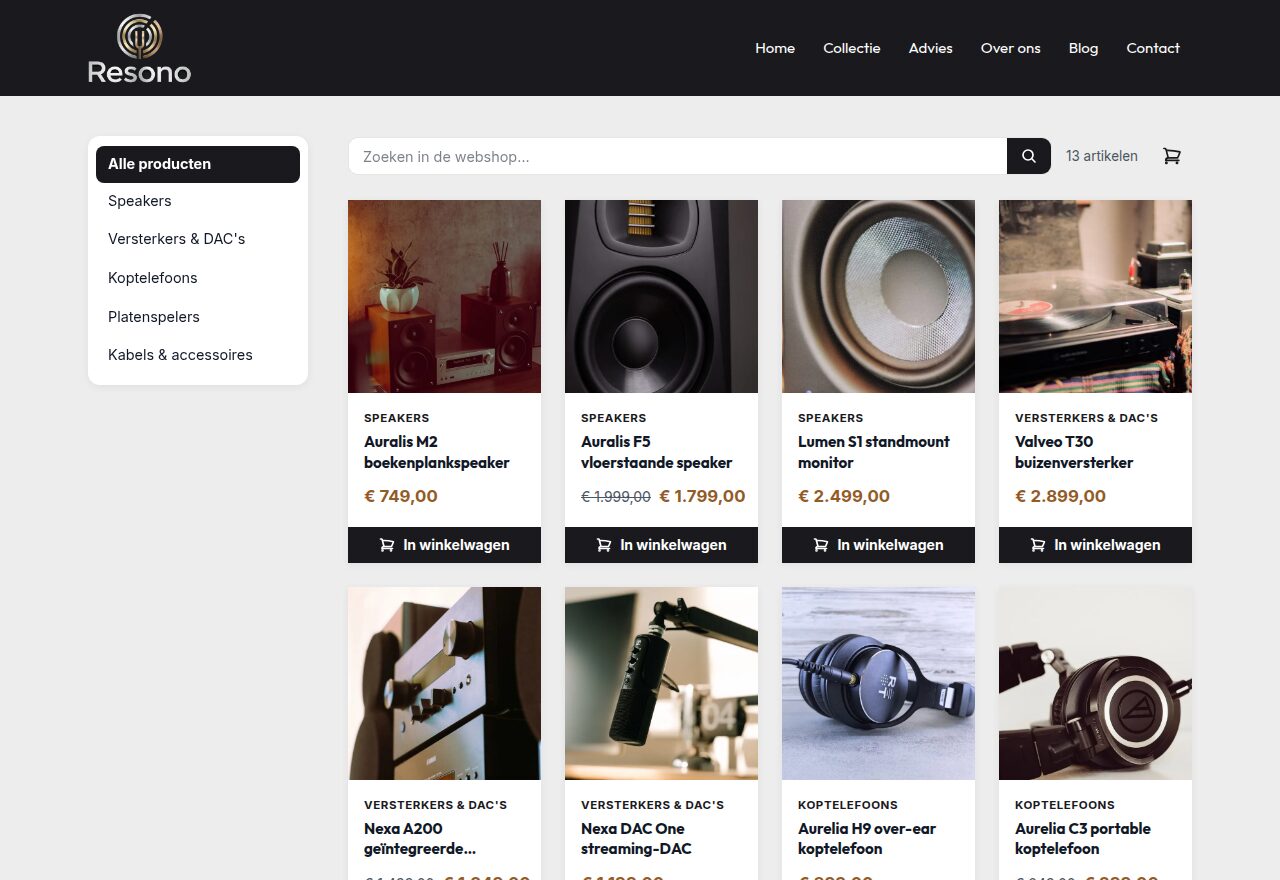The image size is (1280, 880).
Task: Open Aurelia C3 portable koptelefoon title
Action: pos(1083,839)
